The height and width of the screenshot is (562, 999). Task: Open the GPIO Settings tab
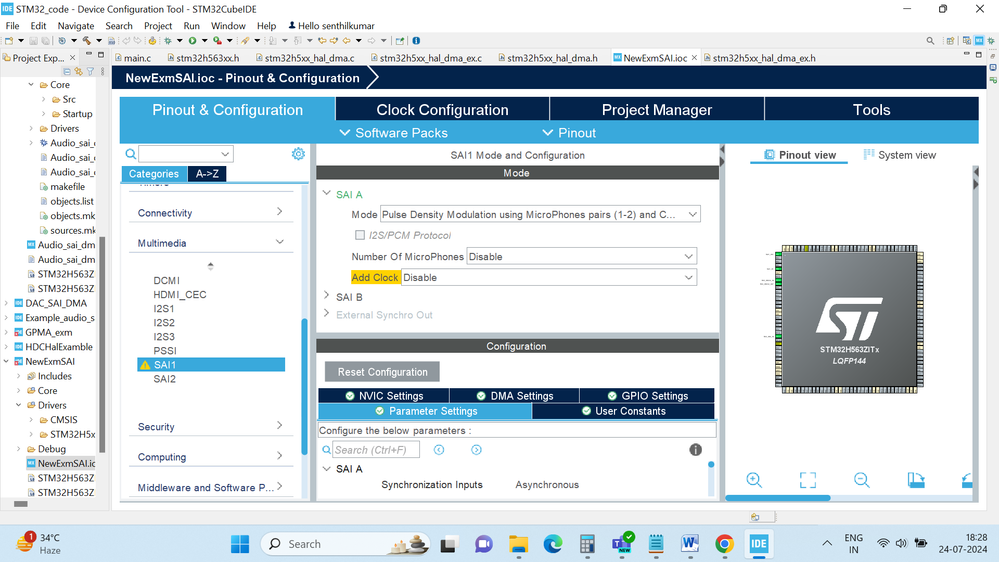click(x=647, y=396)
